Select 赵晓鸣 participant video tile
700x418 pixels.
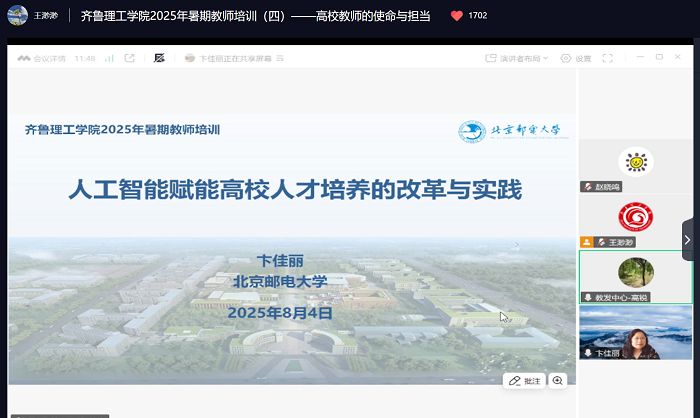click(635, 162)
